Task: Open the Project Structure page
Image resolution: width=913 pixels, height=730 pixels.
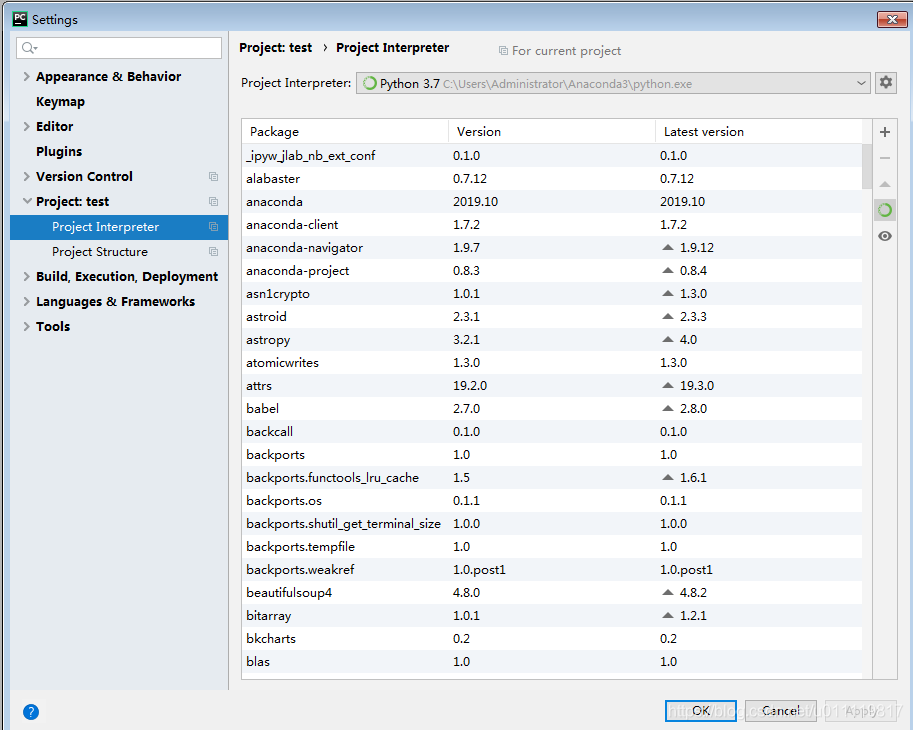Action: [100, 251]
